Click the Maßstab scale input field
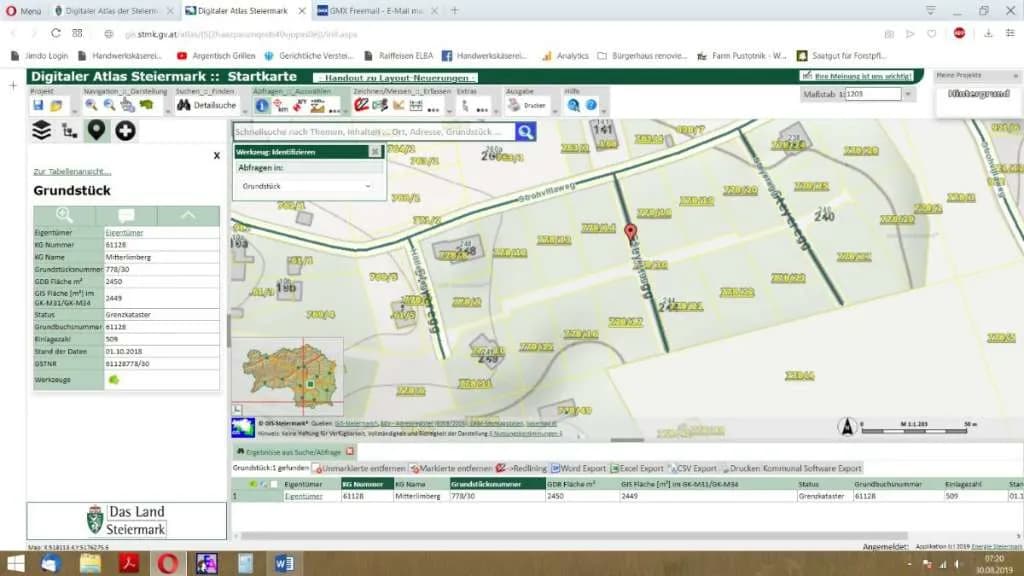Screen dimensions: 1024x576 [873, 94]
